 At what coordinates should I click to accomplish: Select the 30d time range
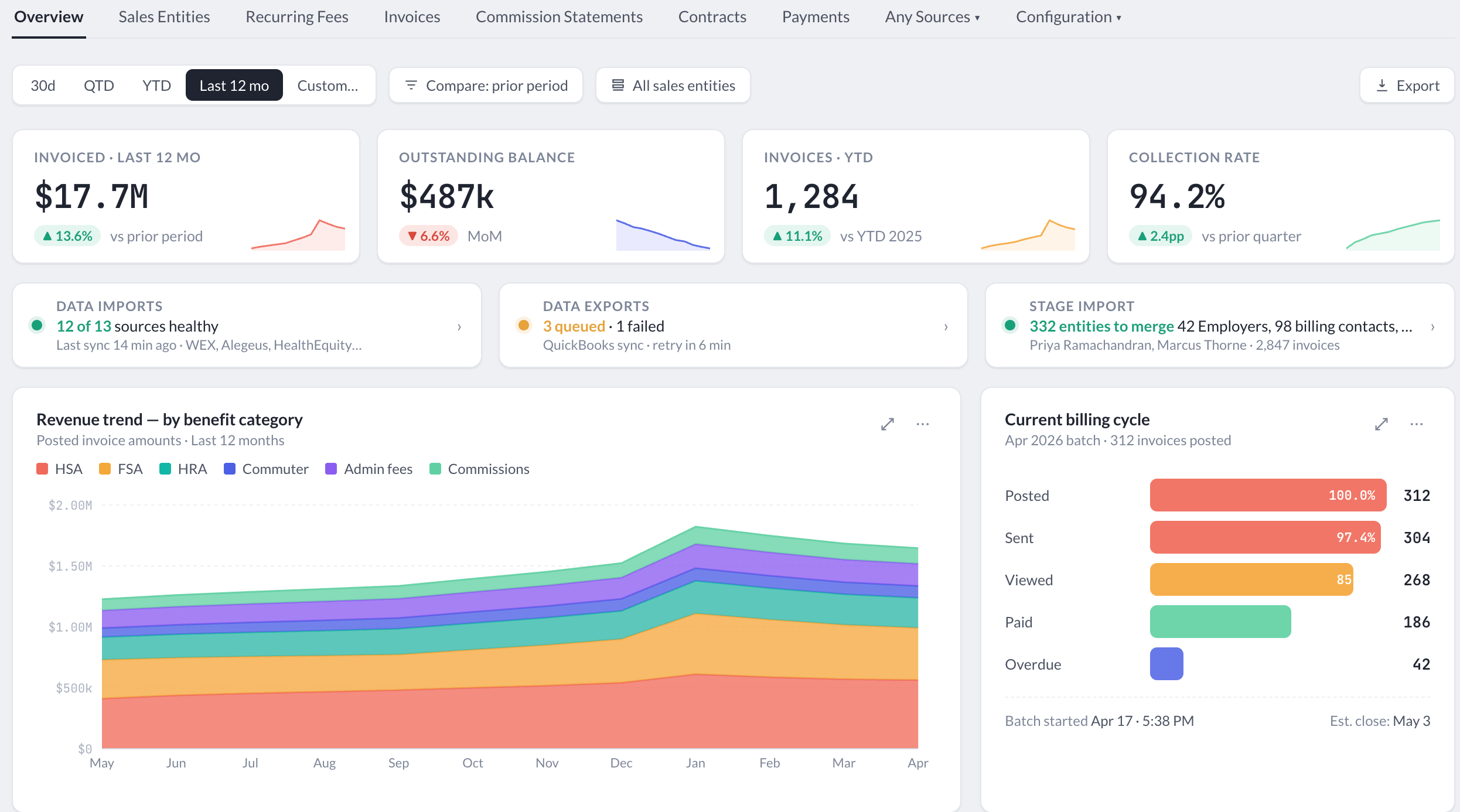pyautogui.click(x=43, y=86)
